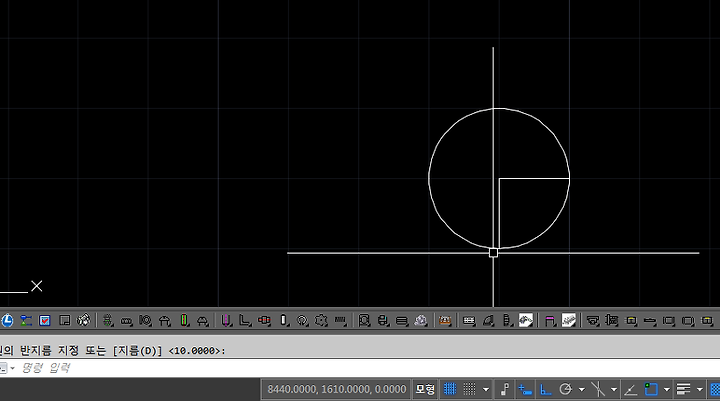Open the green stacked spring tool flyout

pos(107,320)
